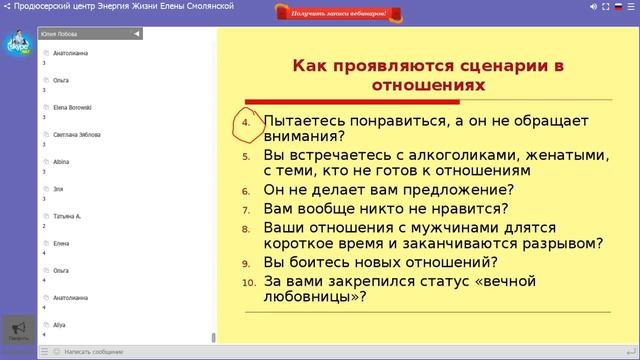The width and height of the screenshot is (640, 360).
Task: Select the name 'Светлана Зяблова' in chat
Action: pyautogui.click(x=77, y=134)
